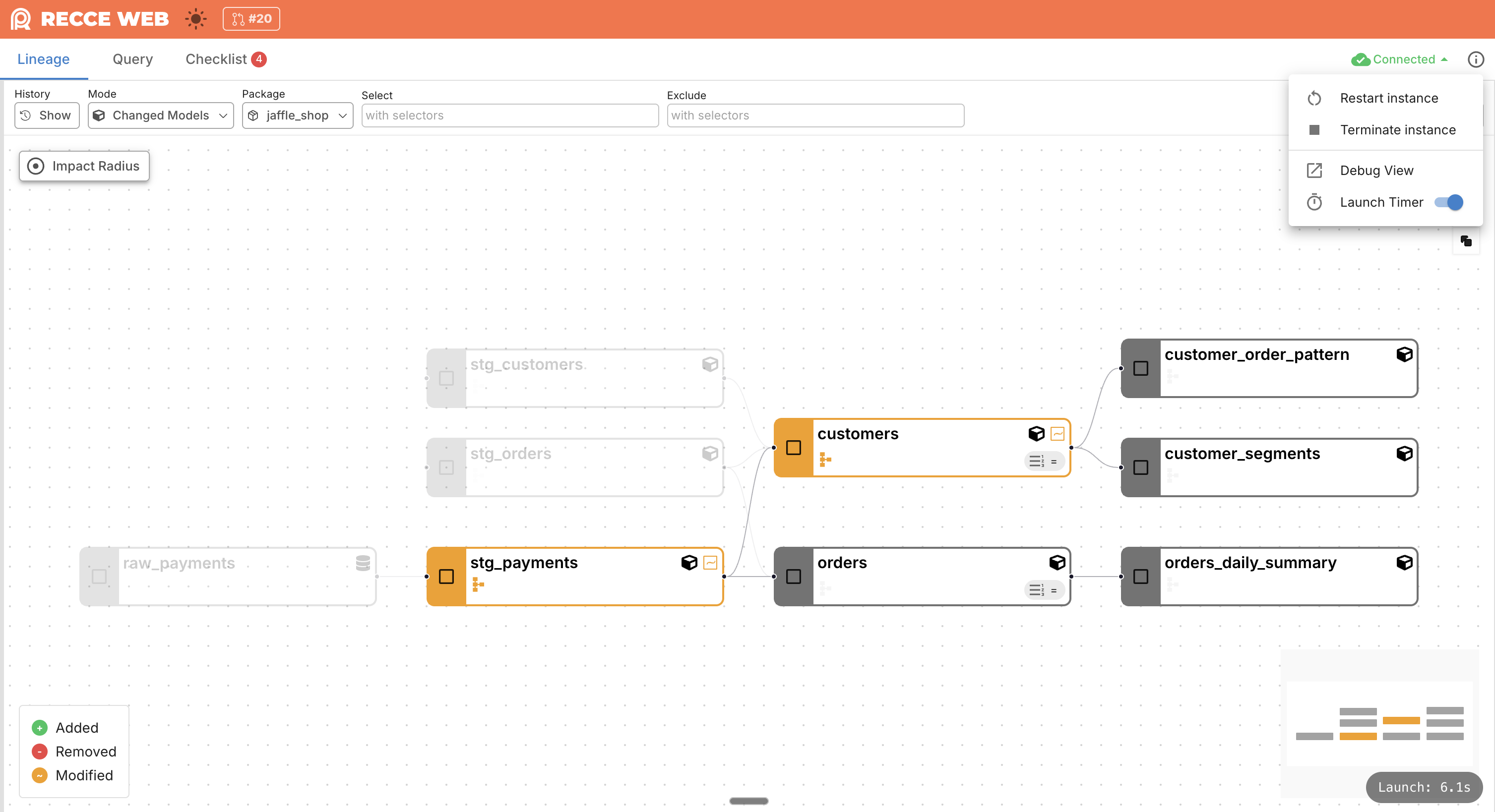Open the Changed Models mode dropdown
Screen dimensions: 1495x812
click(x=160, y=115)
